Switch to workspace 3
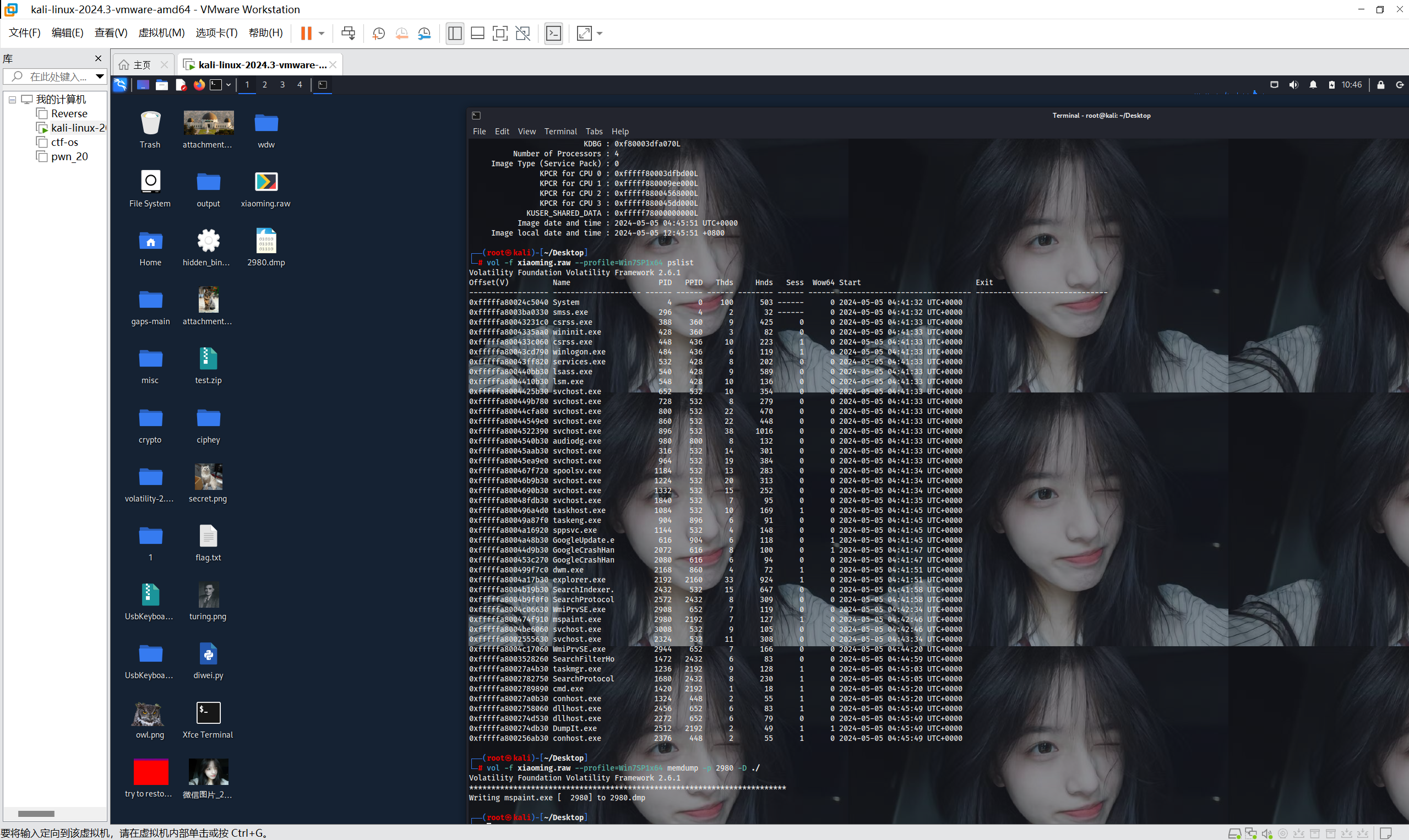The image size is (1409, 840). pyautogui.click(x=282, y=85)
